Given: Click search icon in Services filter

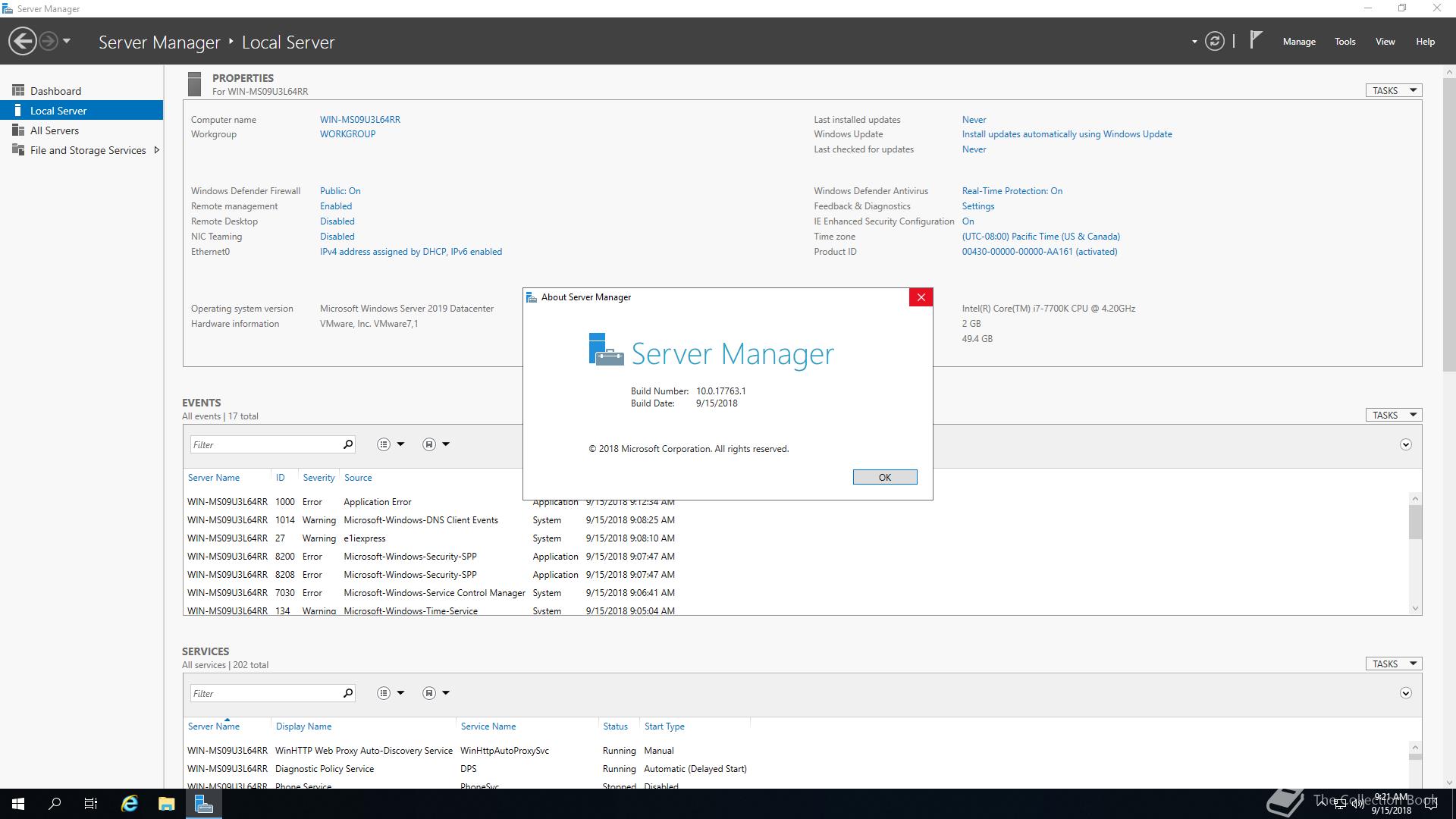Looking at the screenshot, I should [x=348, y=693].
